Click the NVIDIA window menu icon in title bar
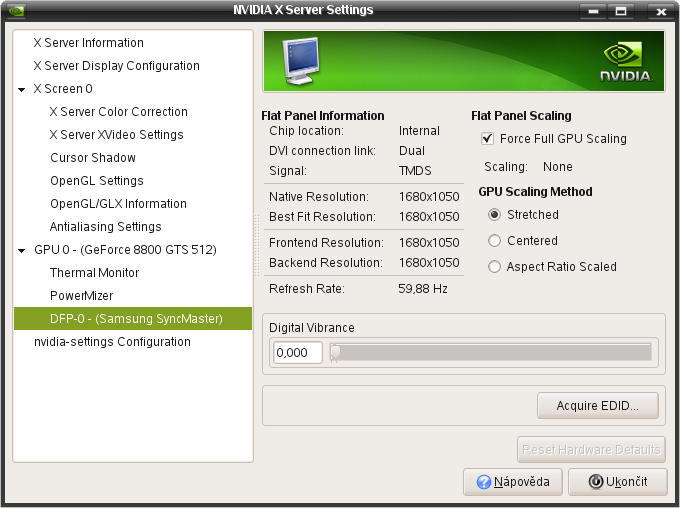 click(16, 10)
